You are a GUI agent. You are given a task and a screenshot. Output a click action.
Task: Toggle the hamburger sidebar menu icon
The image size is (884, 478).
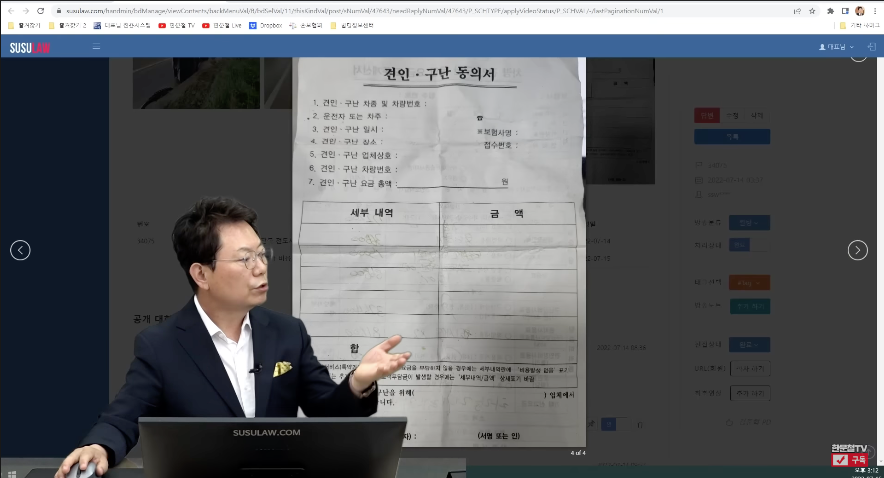(x=96, y=47)
